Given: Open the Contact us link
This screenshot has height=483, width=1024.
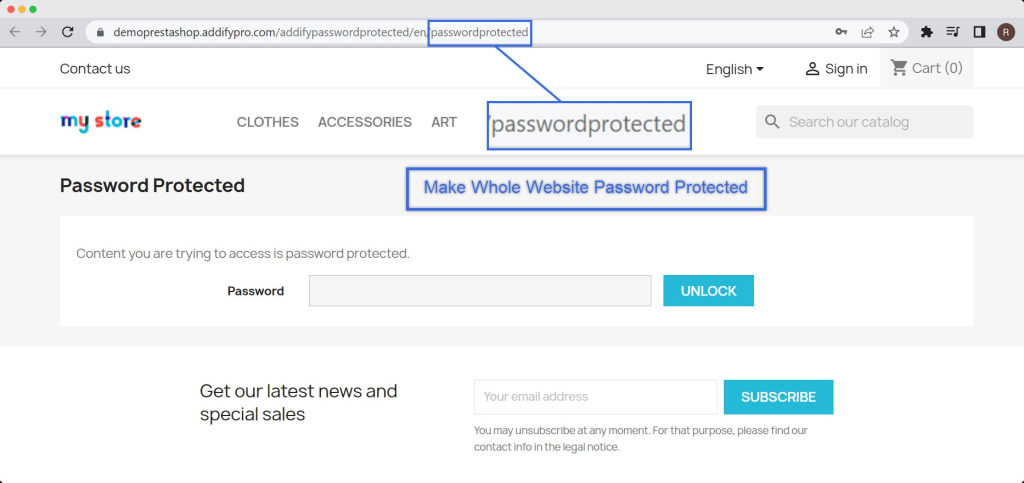Looking at the screenshot, I should pos(95,69).
